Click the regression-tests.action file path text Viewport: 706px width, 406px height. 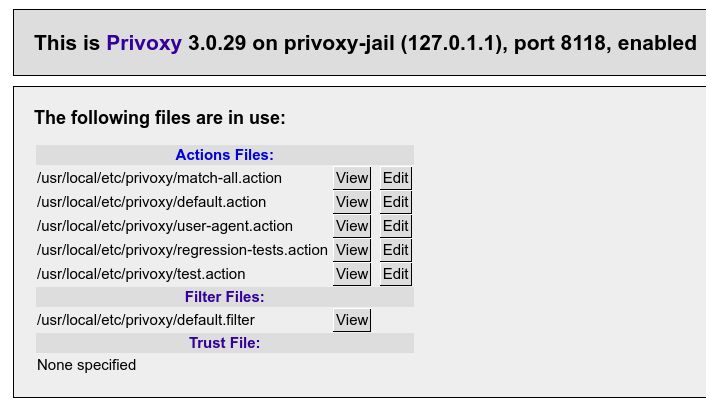(x=182, y=250)
